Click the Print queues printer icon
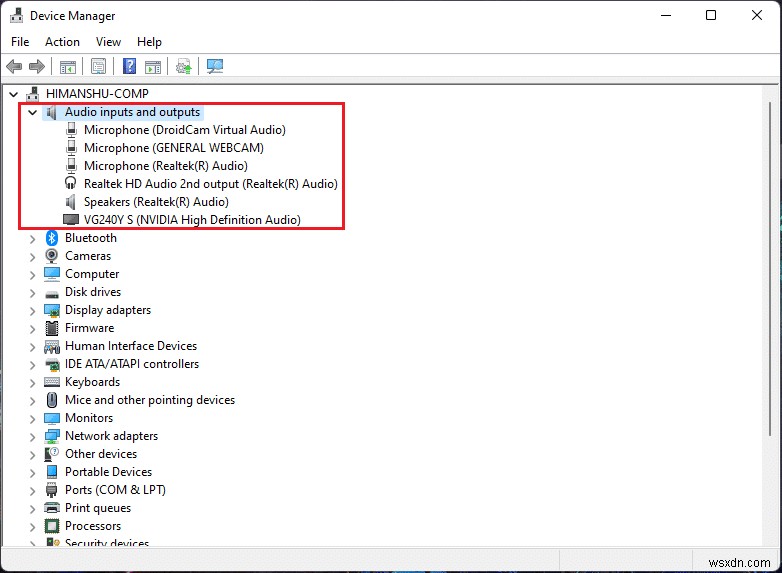The image size is (782, 573). coord(52,508)
